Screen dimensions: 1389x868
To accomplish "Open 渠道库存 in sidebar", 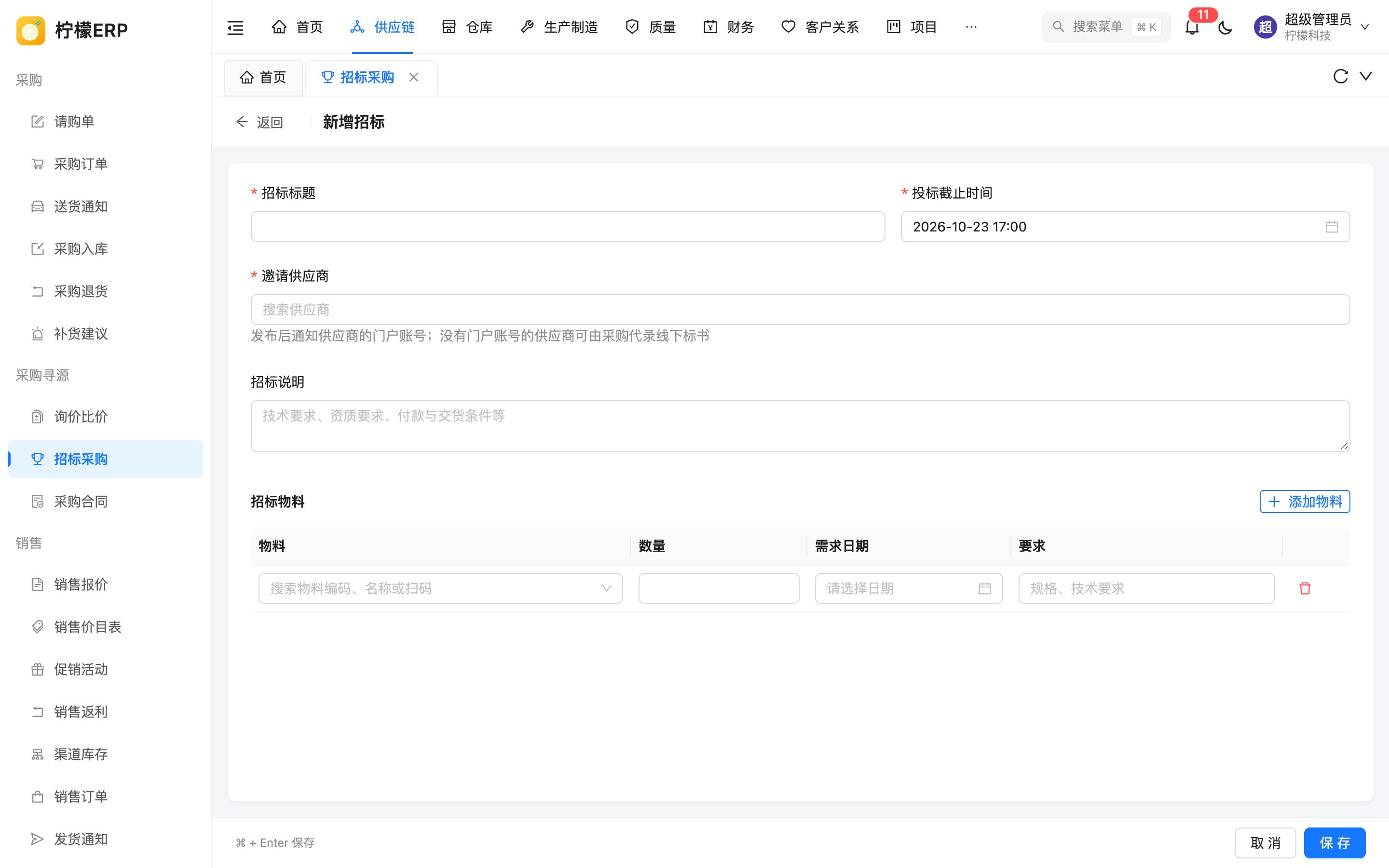I will point(105,754).
